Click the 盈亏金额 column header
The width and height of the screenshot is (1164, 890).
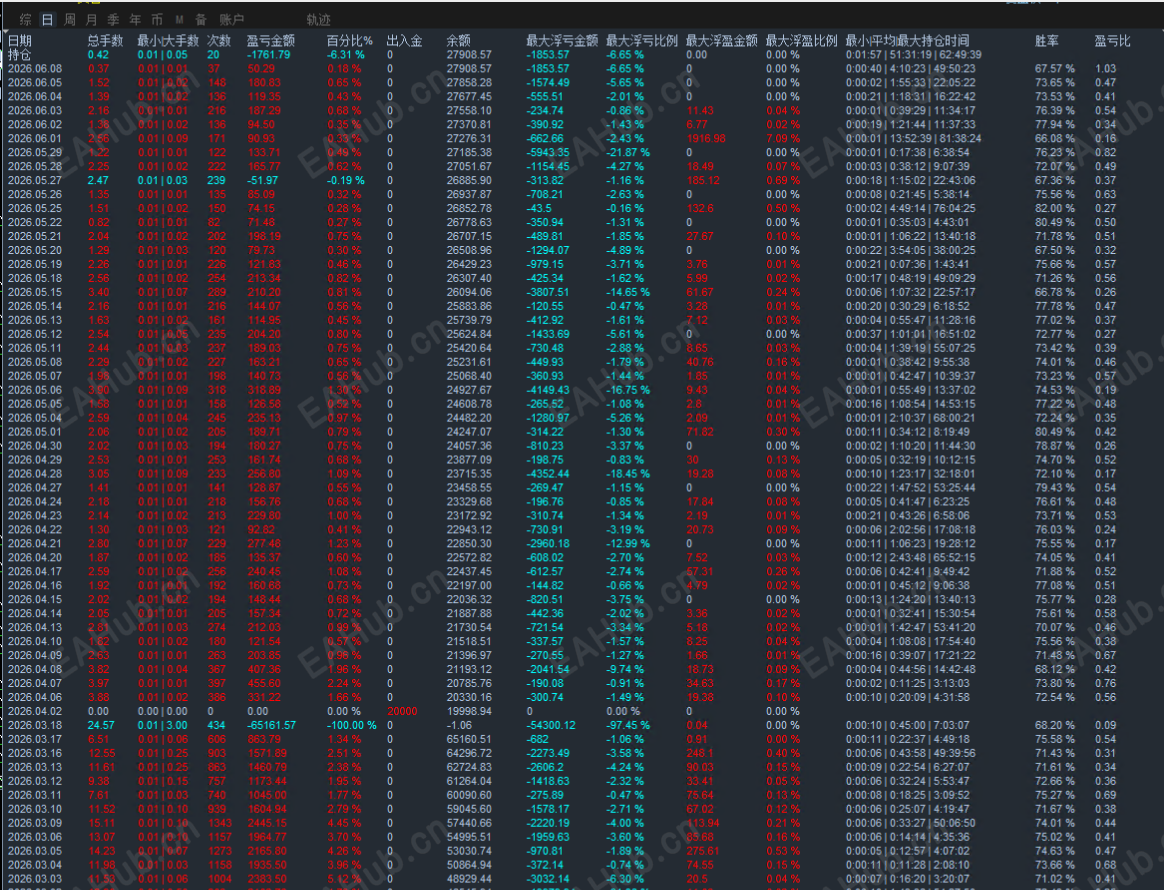tap(271, 41)
